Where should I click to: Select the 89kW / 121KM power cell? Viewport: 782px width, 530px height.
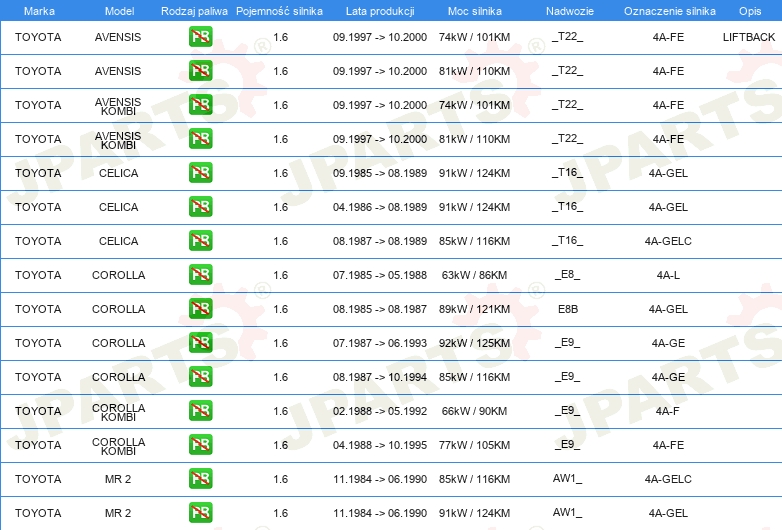(x=474, y=309)
